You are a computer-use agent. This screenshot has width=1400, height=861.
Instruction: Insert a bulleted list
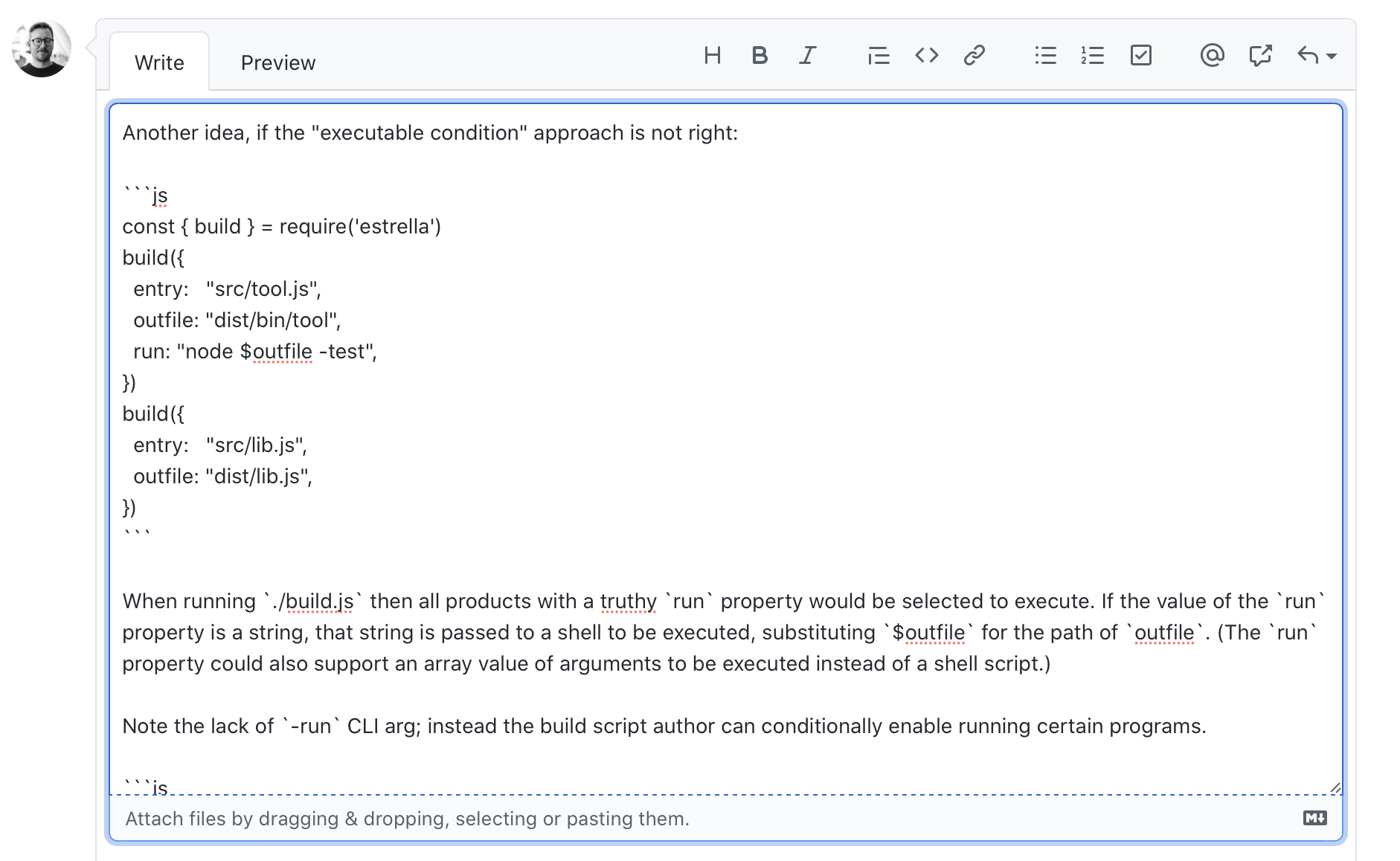(x=1045, y=55)
